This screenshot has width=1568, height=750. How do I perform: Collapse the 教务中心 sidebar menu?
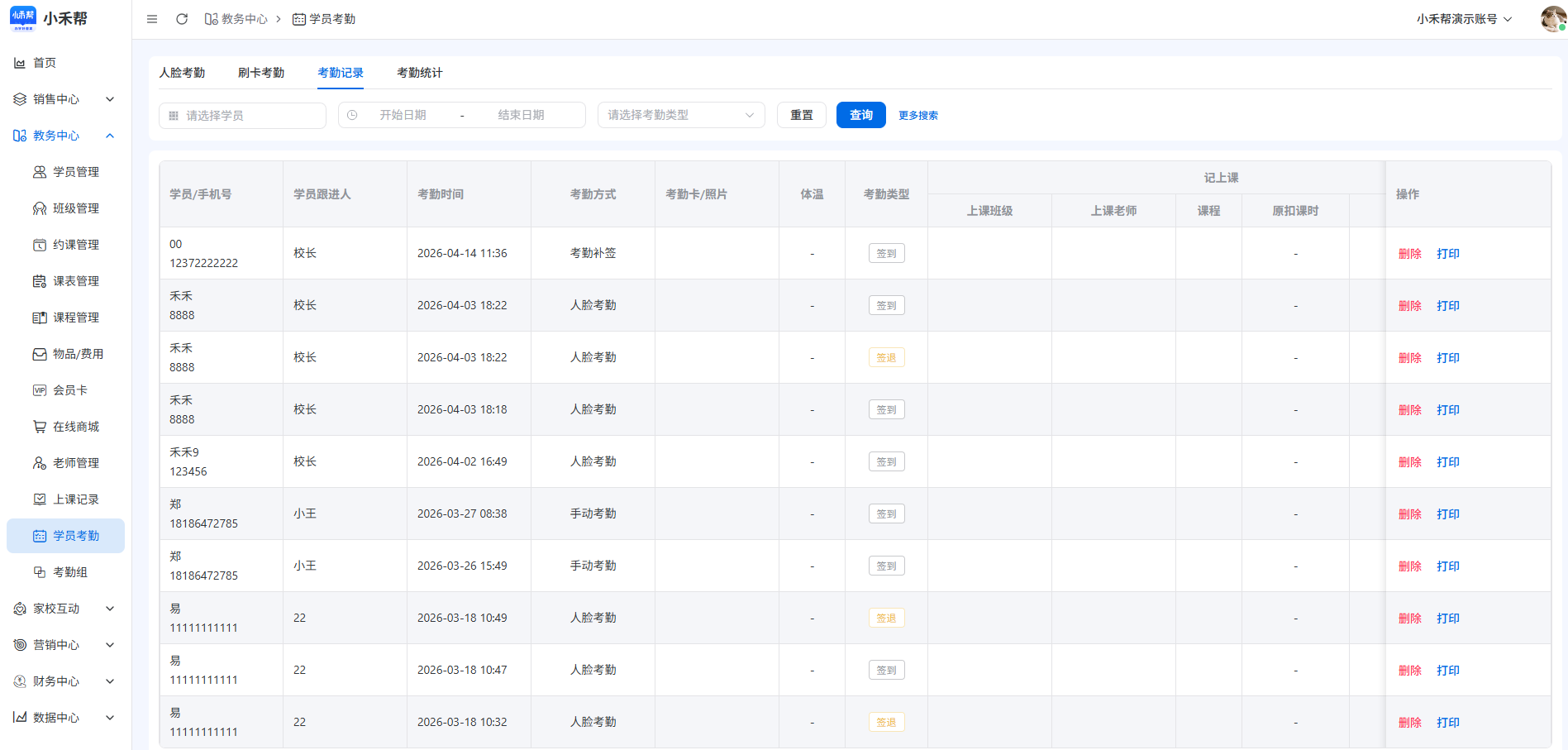click(64, 136)
